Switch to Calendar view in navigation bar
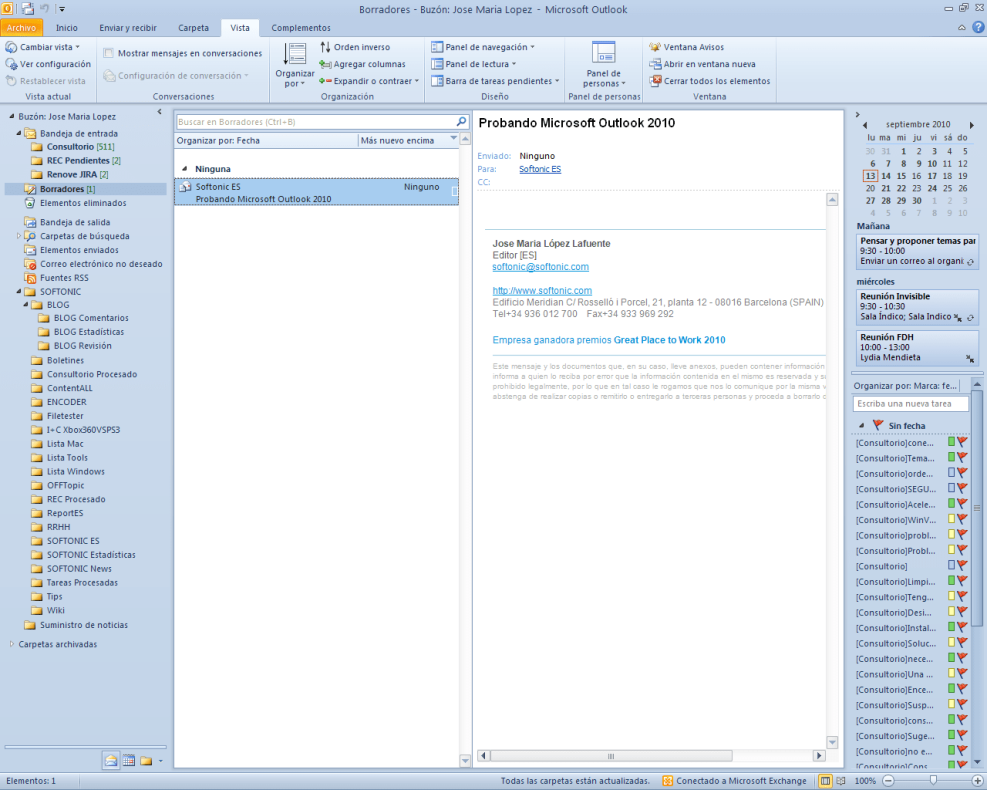The height and width of the screenshot is (790, 987). coord(128,761)
